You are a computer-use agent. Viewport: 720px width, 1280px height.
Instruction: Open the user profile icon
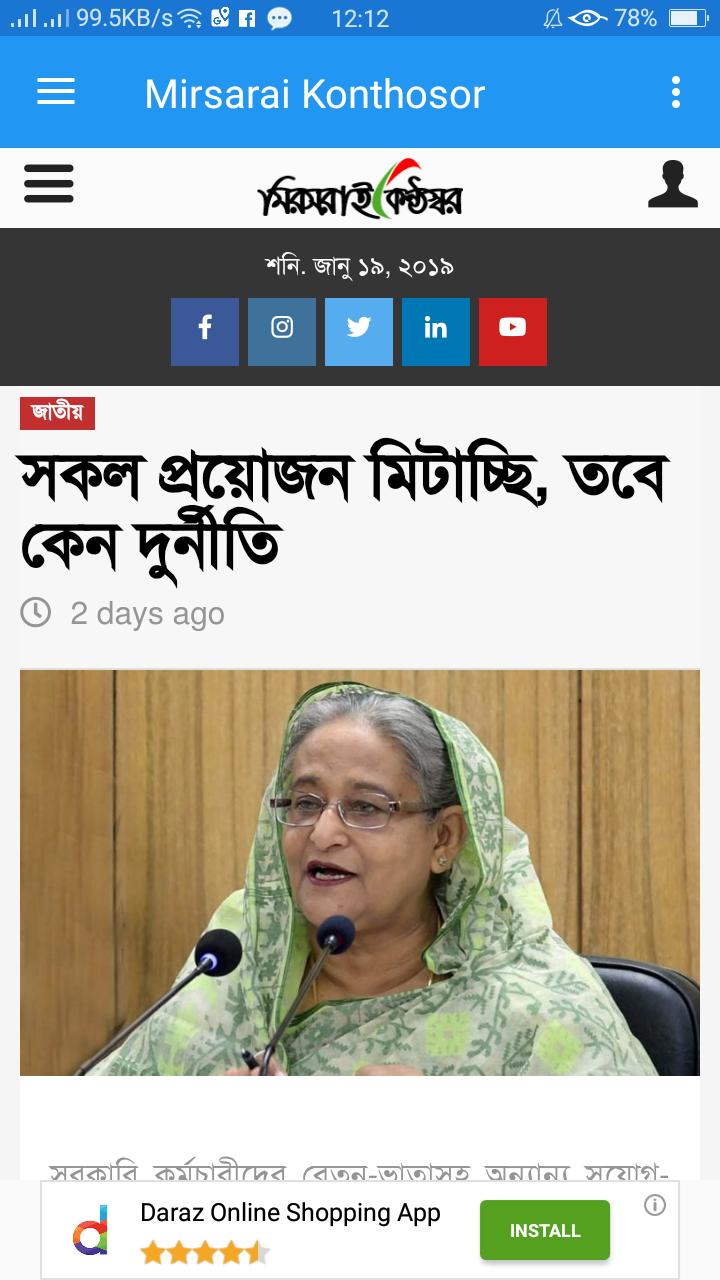coord(673,184)
